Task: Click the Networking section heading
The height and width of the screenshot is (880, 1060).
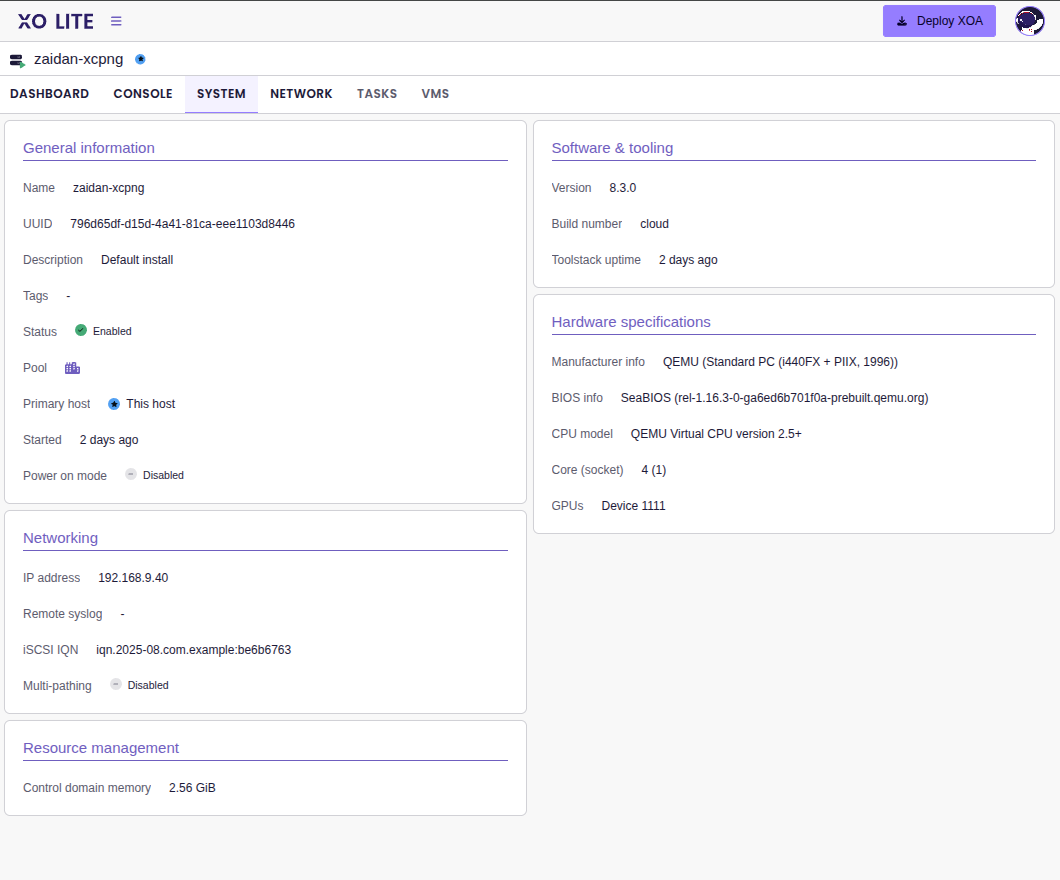Action: pos(60,538)
